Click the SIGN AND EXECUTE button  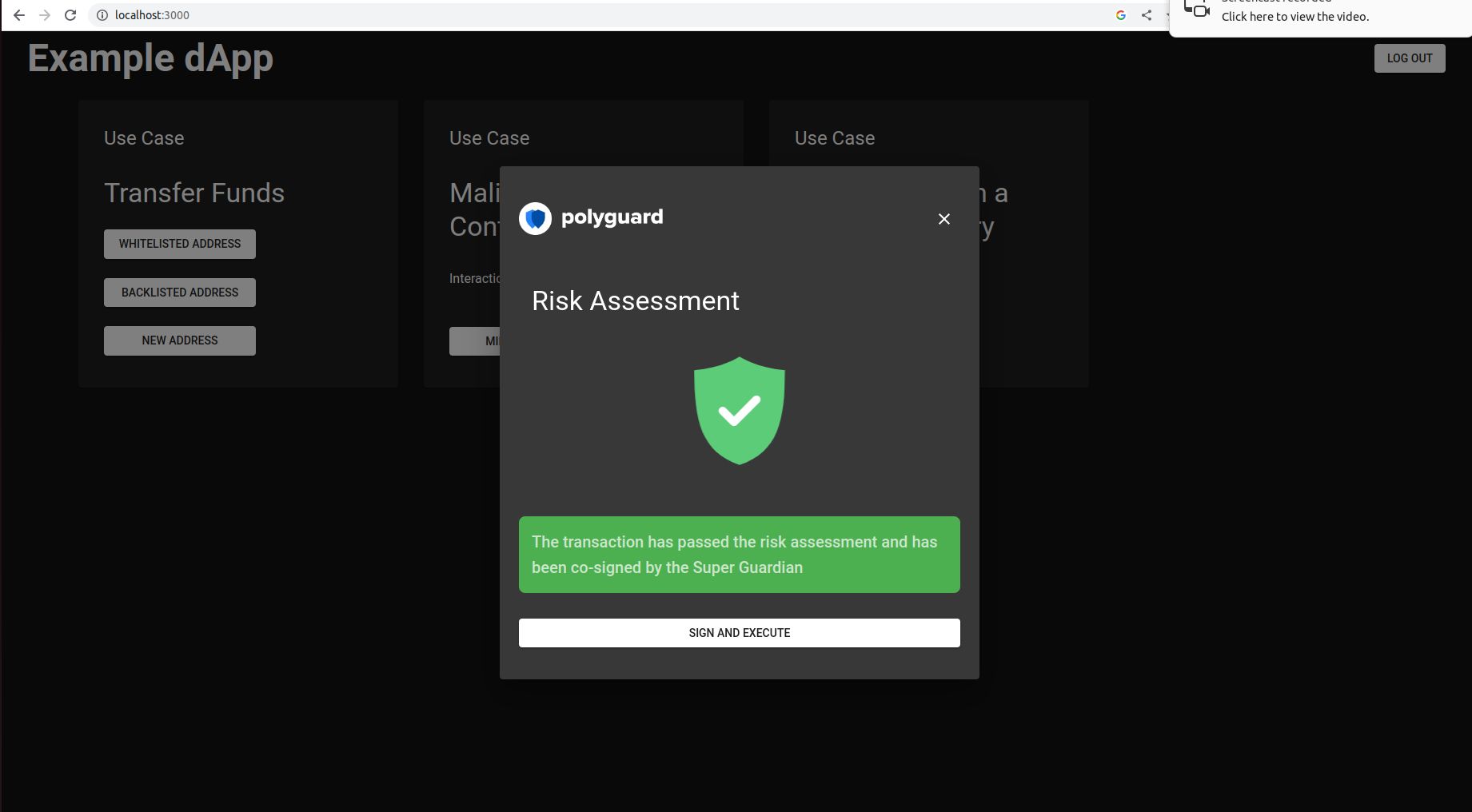[739, 633]
